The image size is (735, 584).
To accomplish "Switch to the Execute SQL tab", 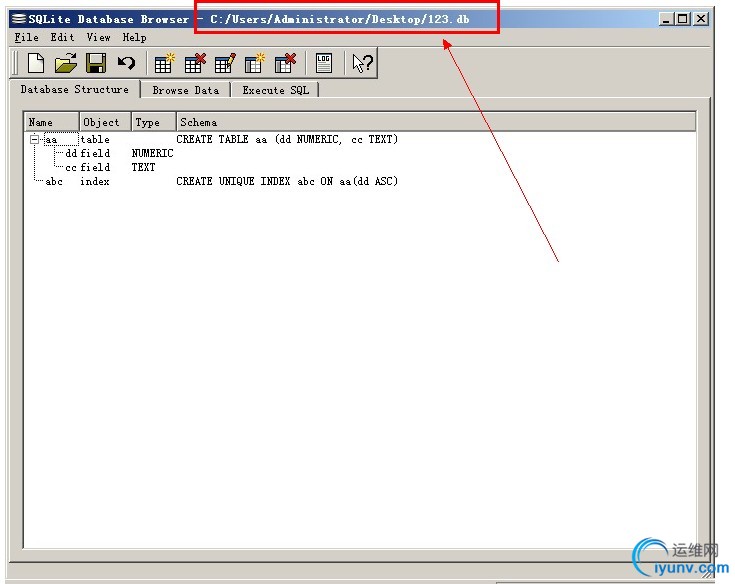I will [276, 90].
